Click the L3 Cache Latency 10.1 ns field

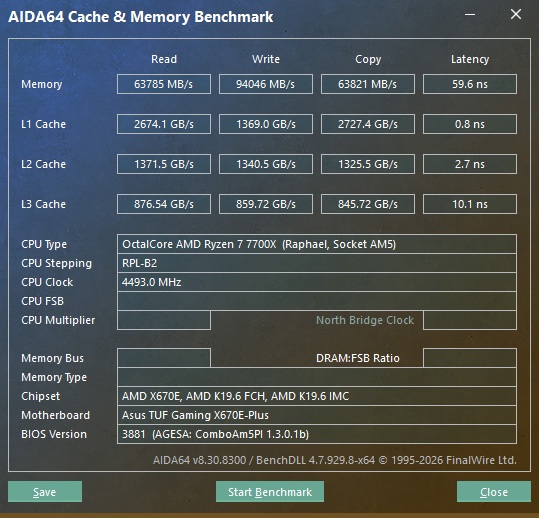[x=470, y=204]
